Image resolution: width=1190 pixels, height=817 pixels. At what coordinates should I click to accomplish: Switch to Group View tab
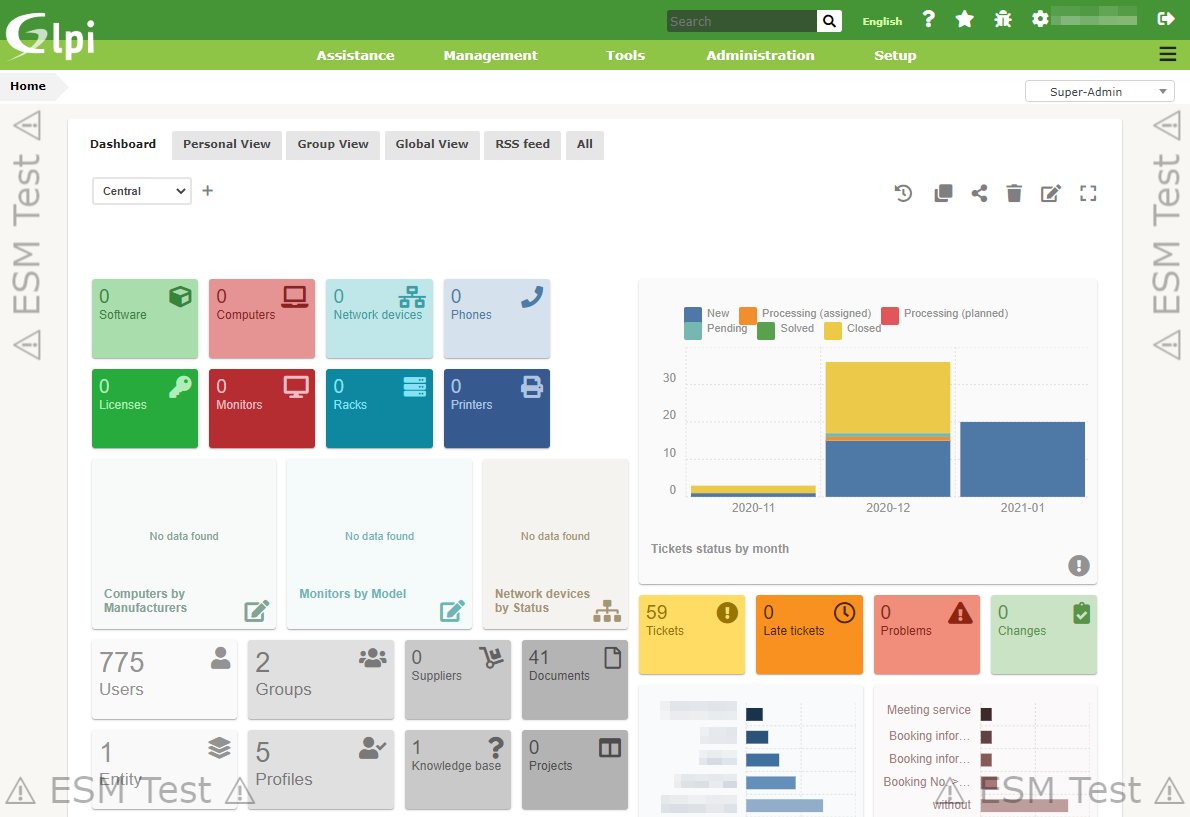coord(332,144)
